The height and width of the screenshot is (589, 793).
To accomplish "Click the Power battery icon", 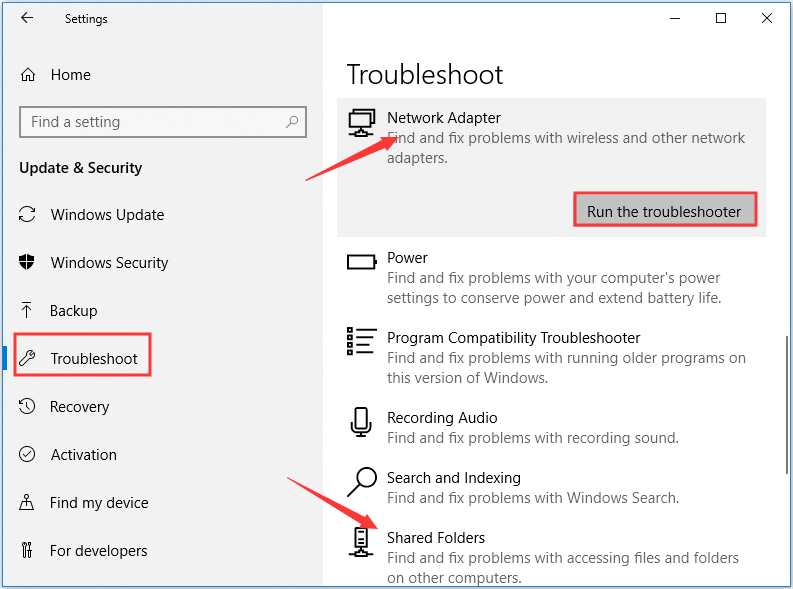I will (362, 262).
